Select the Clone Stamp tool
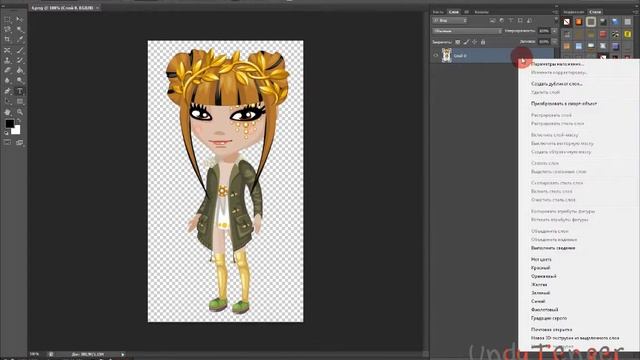This screenshot has width=640, height=360. point(7,60)
